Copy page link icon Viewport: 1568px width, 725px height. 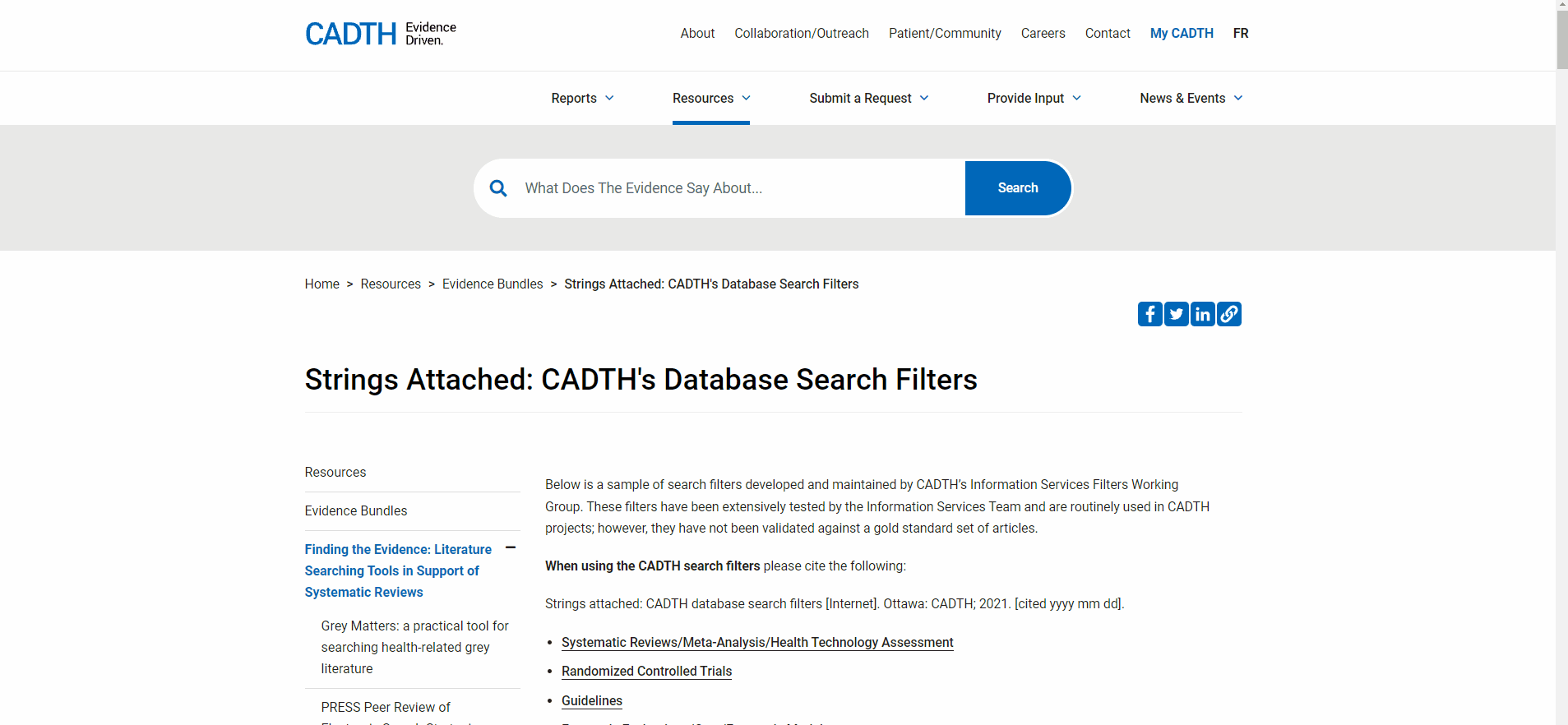coord(1228,314)
